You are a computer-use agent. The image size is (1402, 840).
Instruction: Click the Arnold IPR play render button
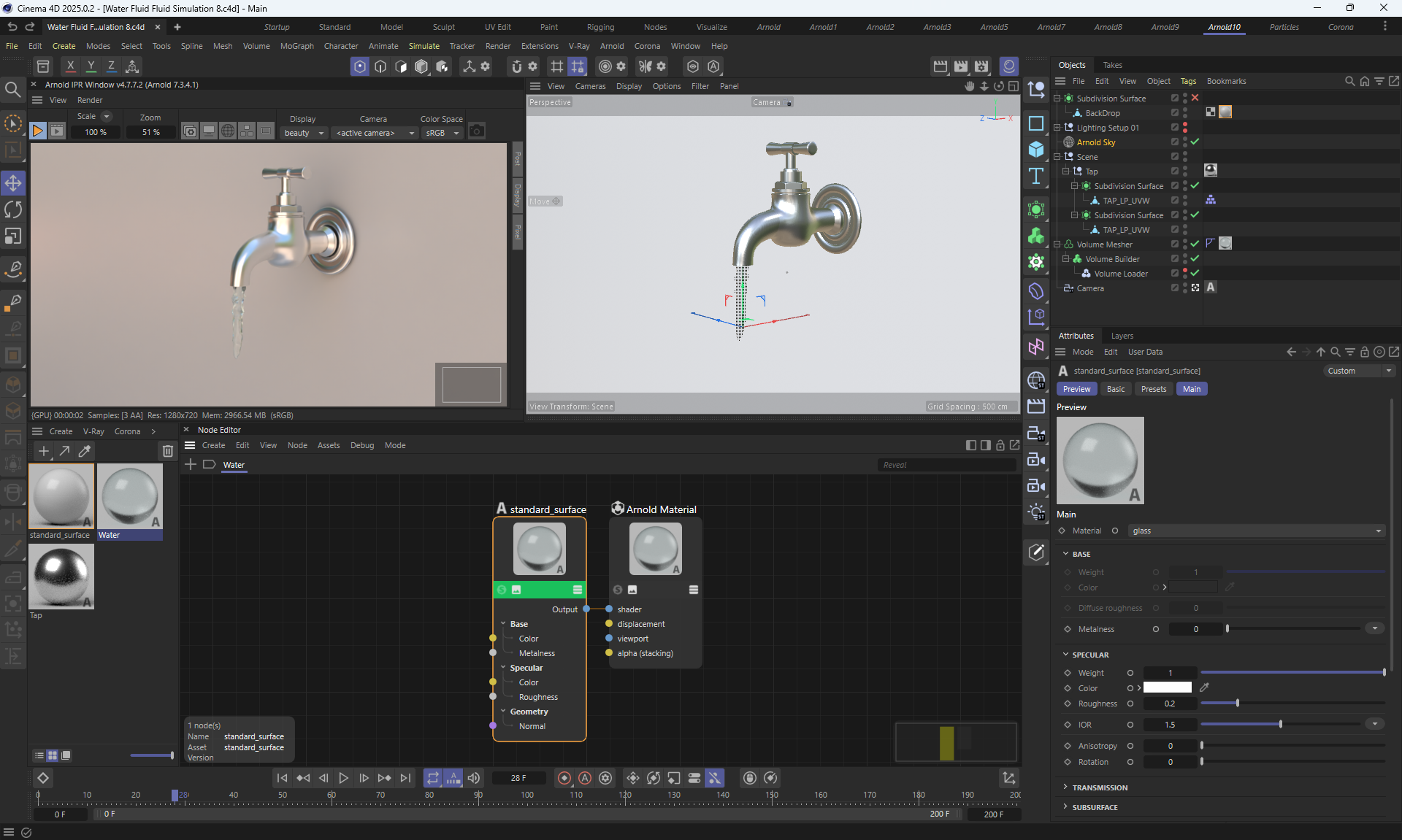click(x=38, y=131)
